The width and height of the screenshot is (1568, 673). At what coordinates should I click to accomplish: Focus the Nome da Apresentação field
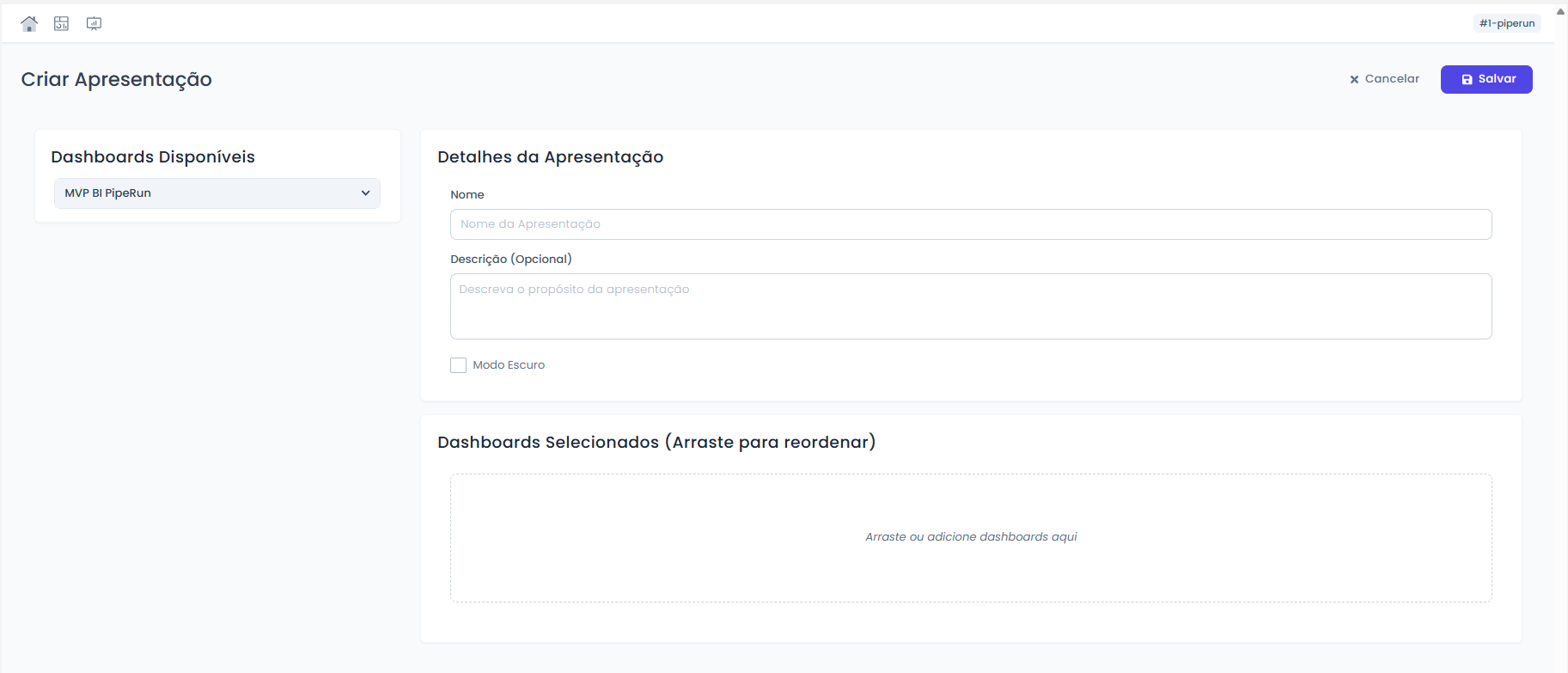[x=970, y=224]
